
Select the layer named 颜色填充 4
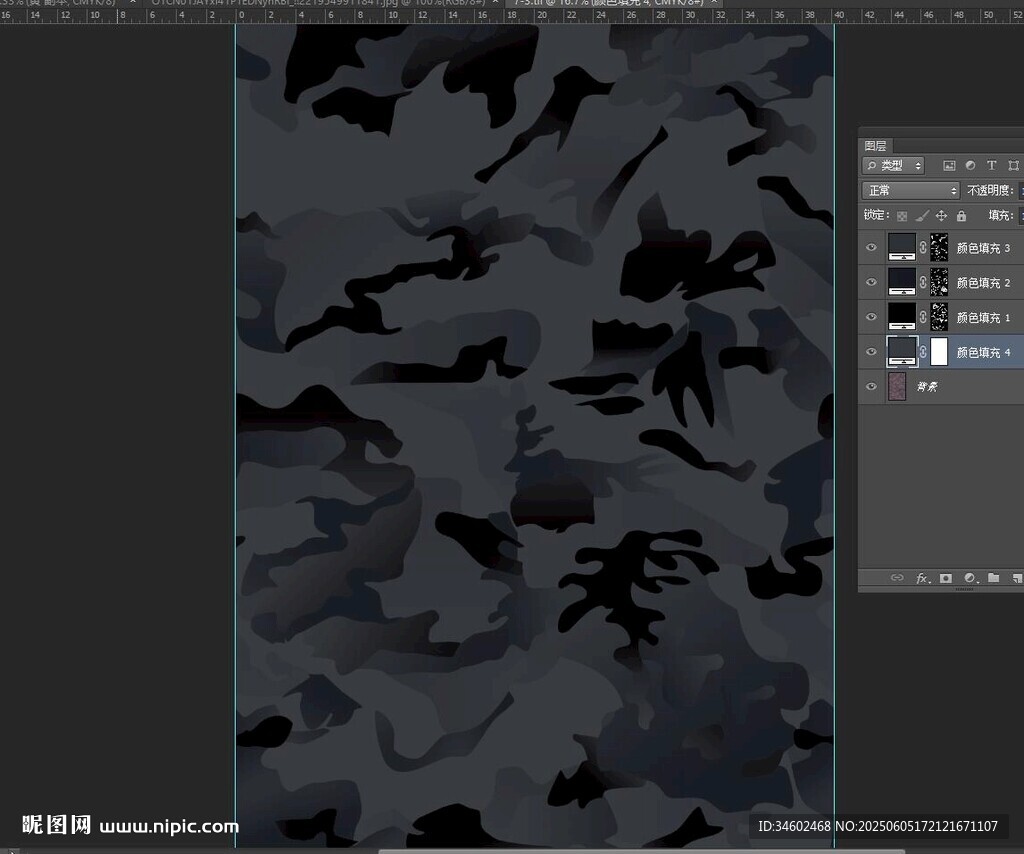click(x=983, y=352)
